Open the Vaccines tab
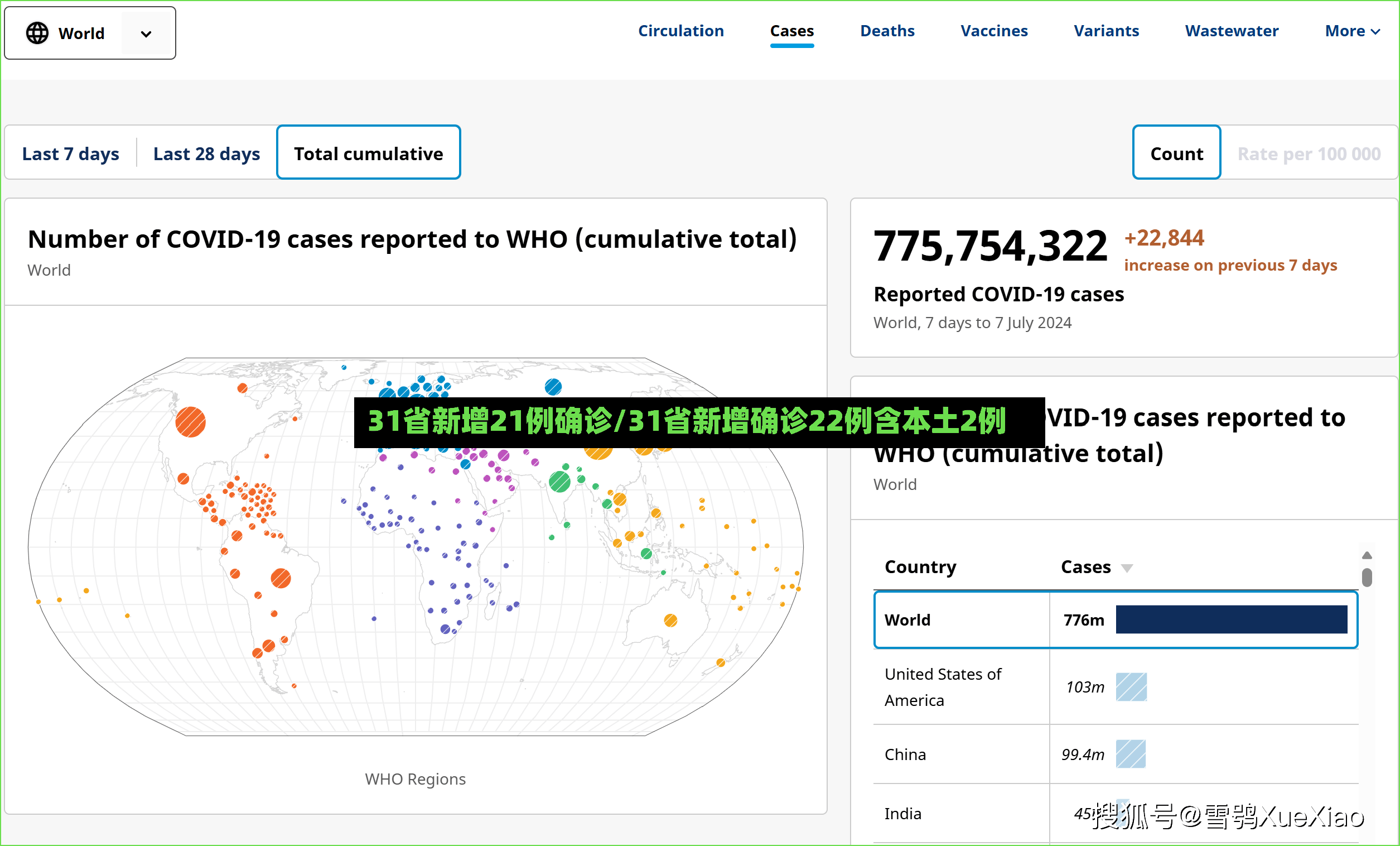 point(994,31)
